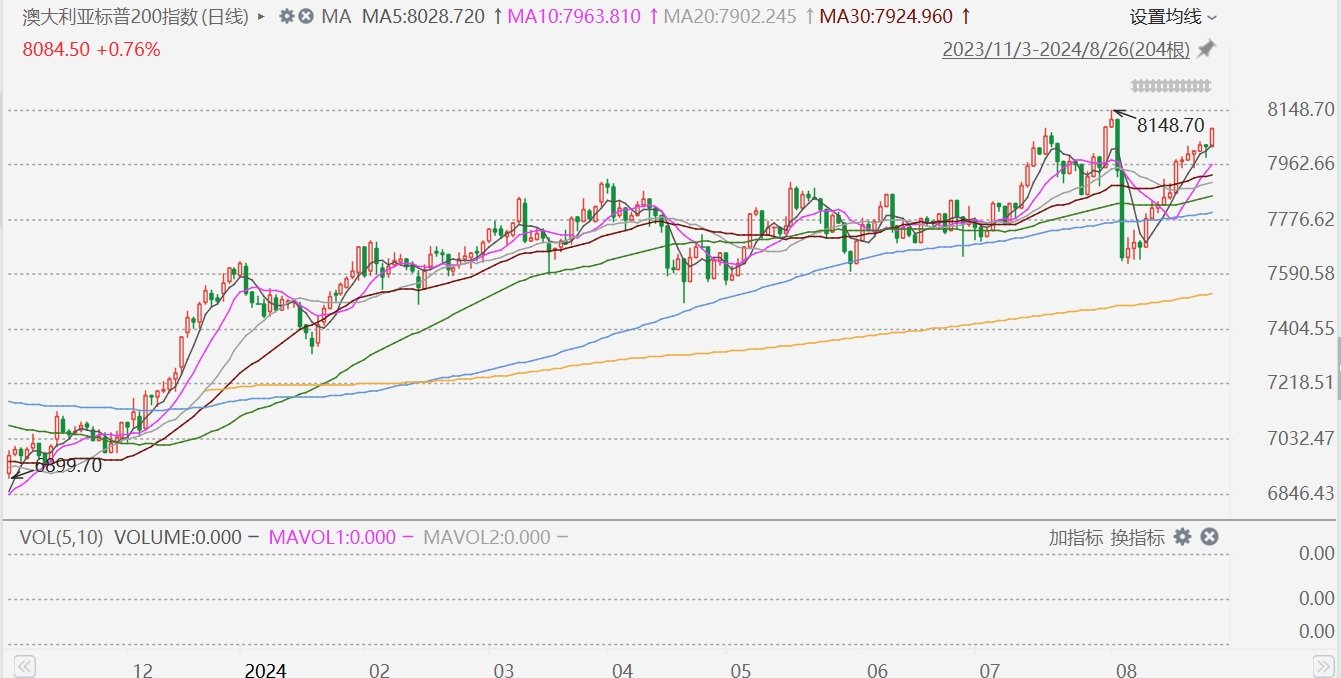This screenshot has width=1341, height=678.
Task: Click the 6899.70 low price marker
Action: pyautogui.click(x=68, y=465)
